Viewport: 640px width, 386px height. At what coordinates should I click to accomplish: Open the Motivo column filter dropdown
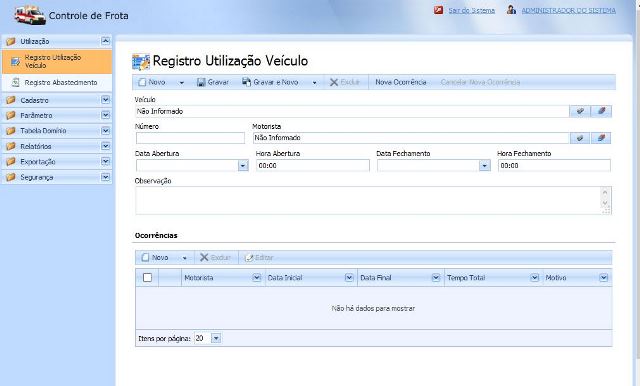click(604, 277)
